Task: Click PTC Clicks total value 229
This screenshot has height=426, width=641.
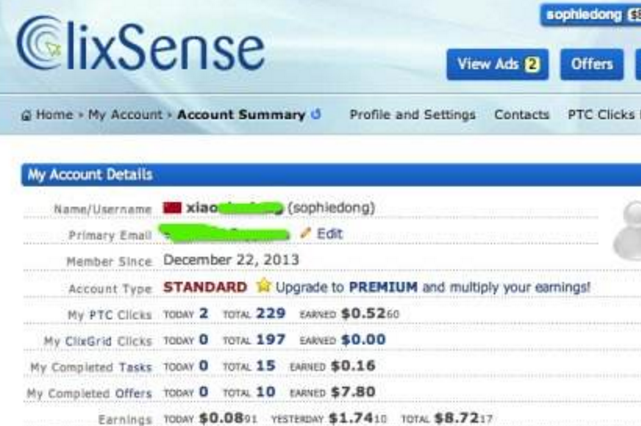Action: tap(271, 314)
